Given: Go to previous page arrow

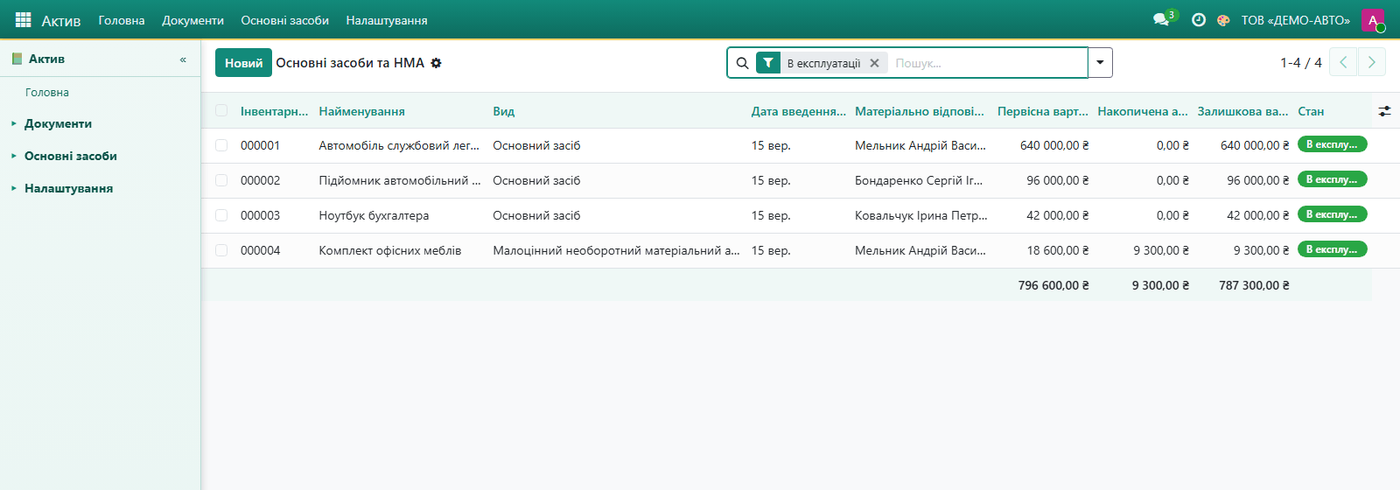Looking at the screenshot, I should pos(1344,63).
